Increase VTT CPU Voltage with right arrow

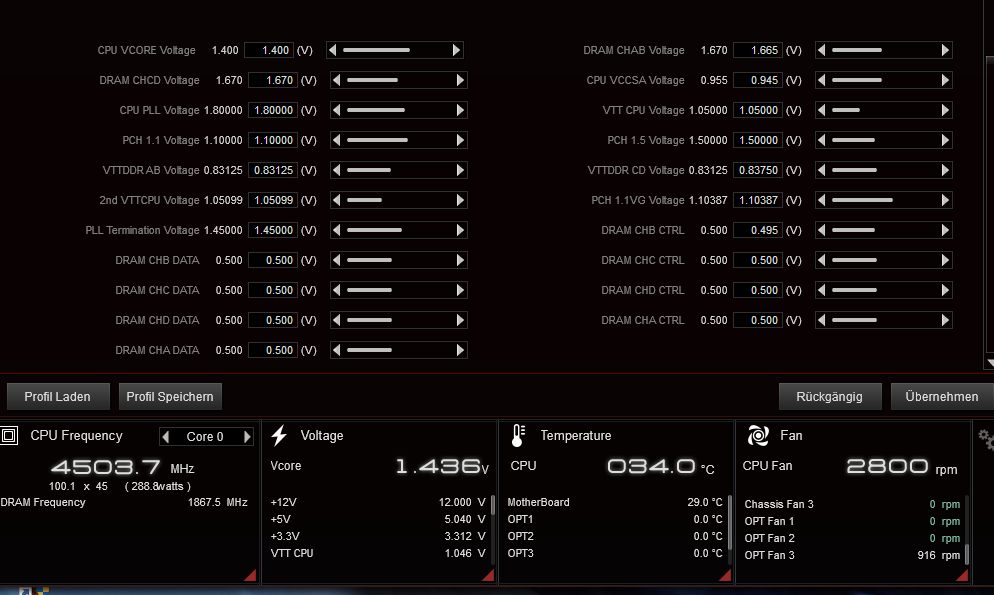pyautogui.click(x=945, y=110)
